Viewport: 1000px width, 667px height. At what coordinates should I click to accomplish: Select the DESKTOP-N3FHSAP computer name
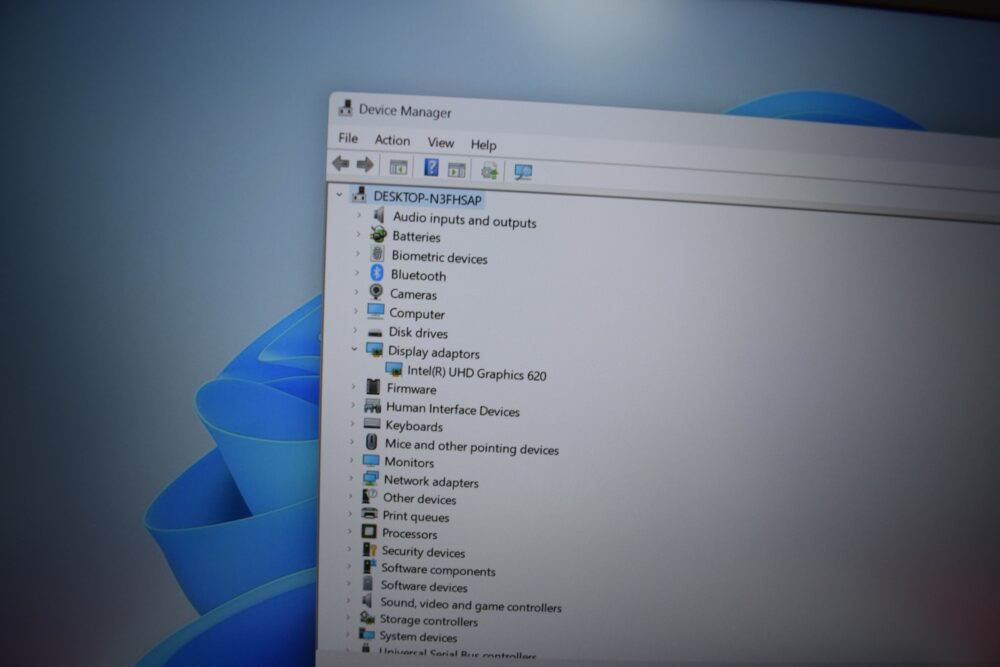(x=427, y=198)
